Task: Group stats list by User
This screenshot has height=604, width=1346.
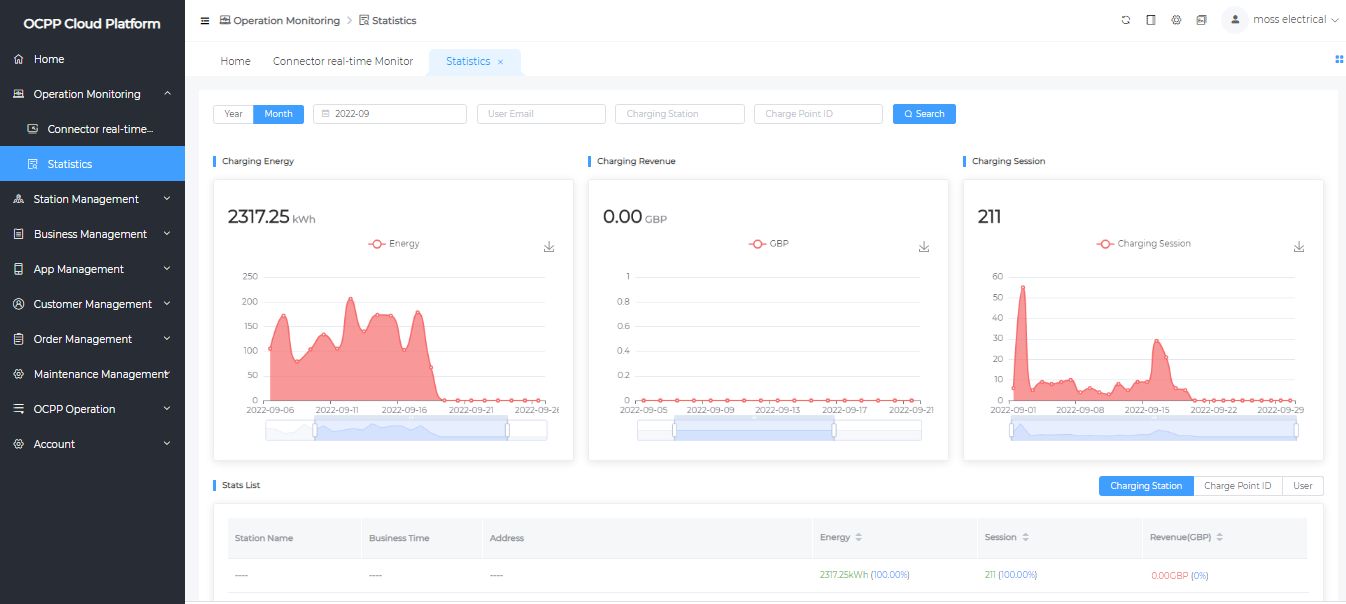Action: point(1303,486)
